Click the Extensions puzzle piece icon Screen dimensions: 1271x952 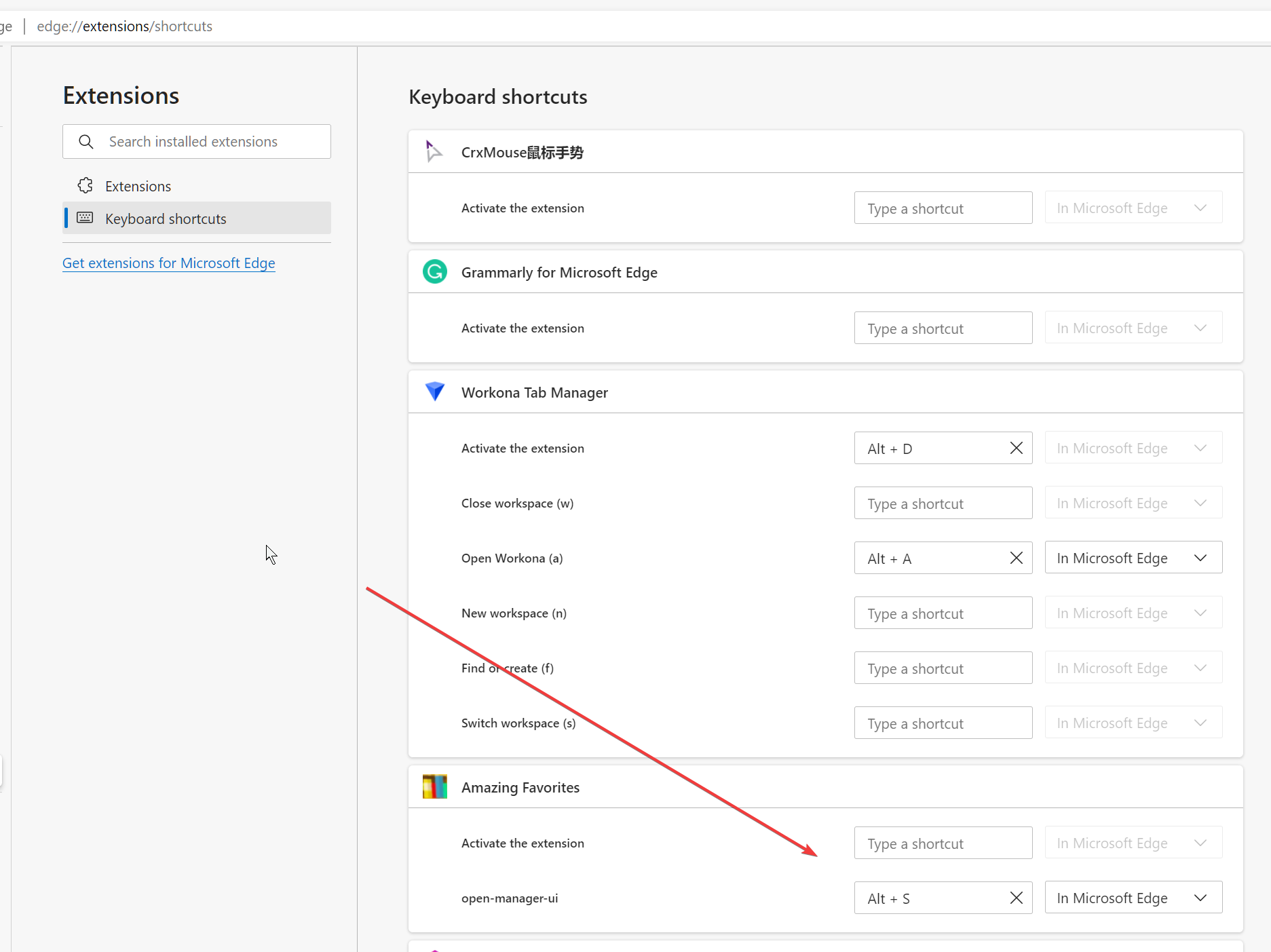(85, 186)
